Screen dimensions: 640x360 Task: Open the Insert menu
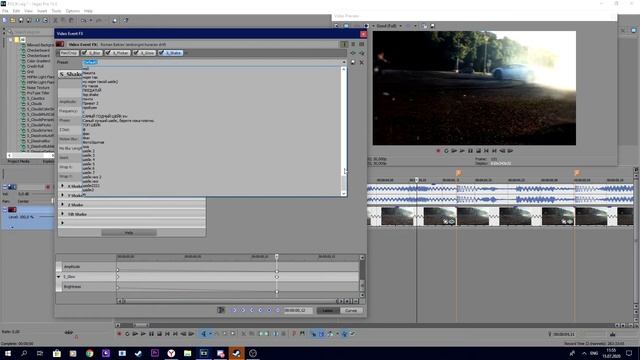42,11
